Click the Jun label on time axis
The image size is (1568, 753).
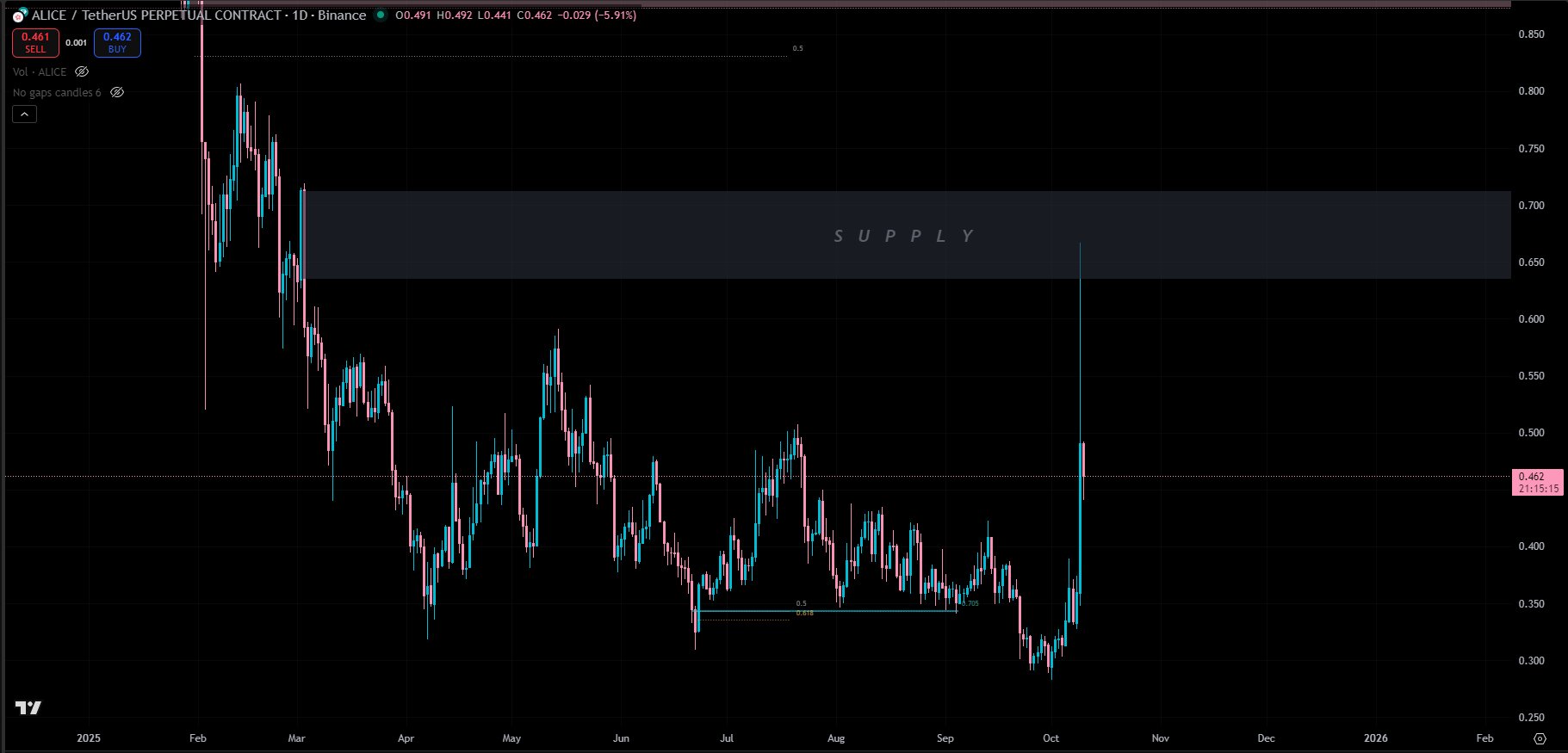[x=621, y=738]
